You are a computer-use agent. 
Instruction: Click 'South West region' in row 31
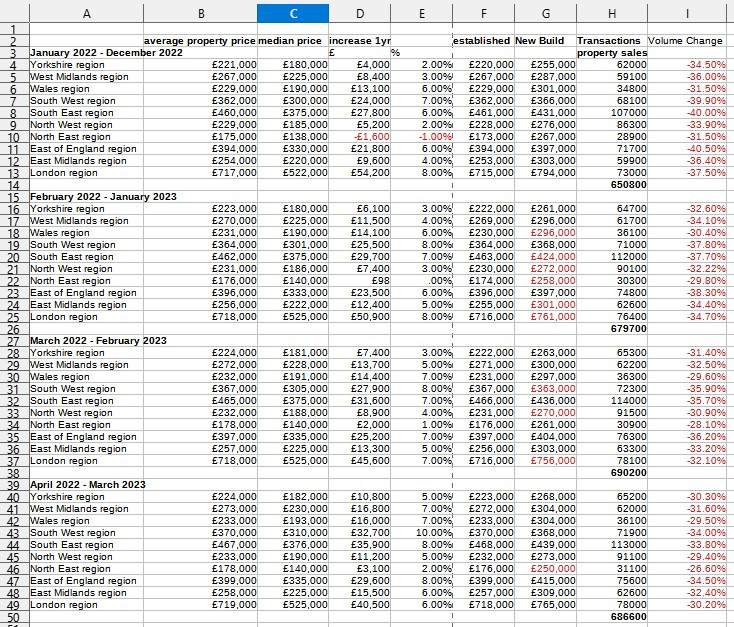[87, 389]
